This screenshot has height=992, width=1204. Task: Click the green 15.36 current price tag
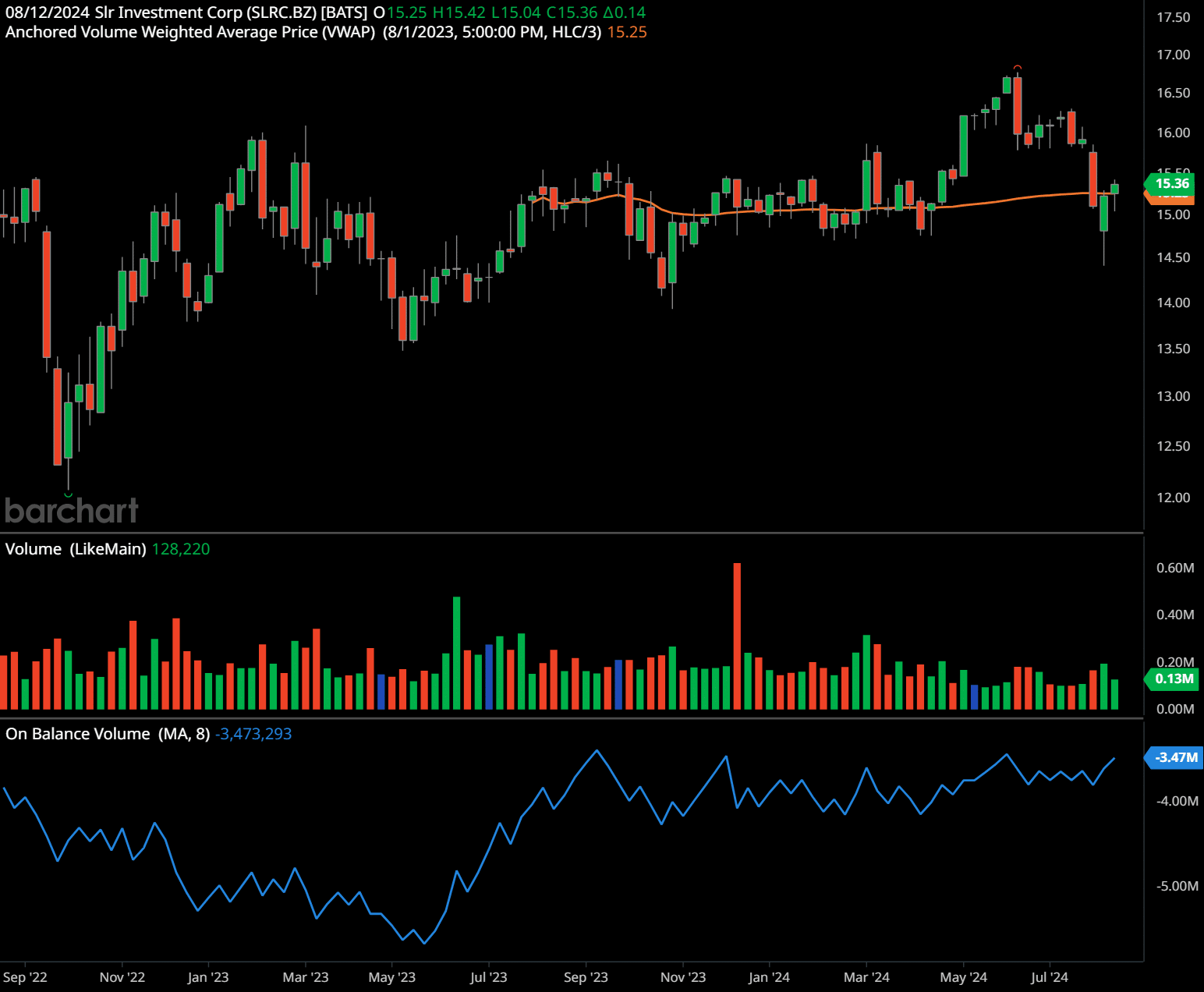click(1169, 183)
